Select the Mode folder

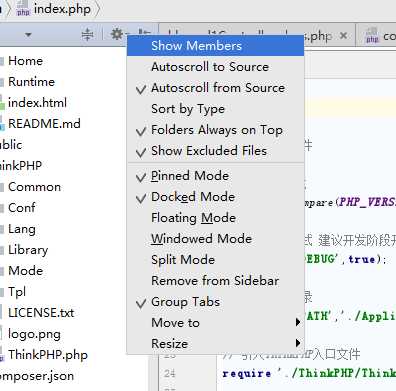[25, 271]
